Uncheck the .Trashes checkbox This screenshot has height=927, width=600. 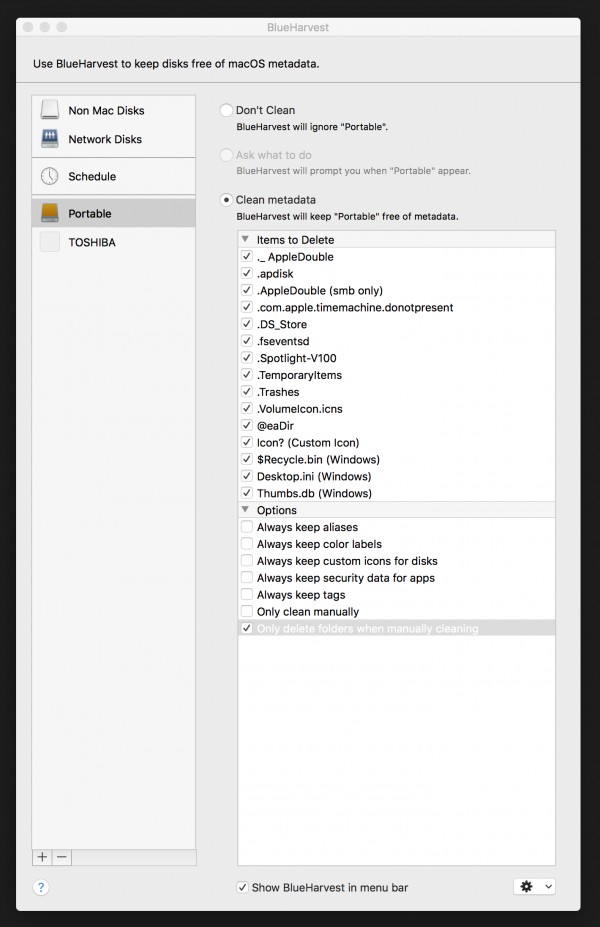247,391
